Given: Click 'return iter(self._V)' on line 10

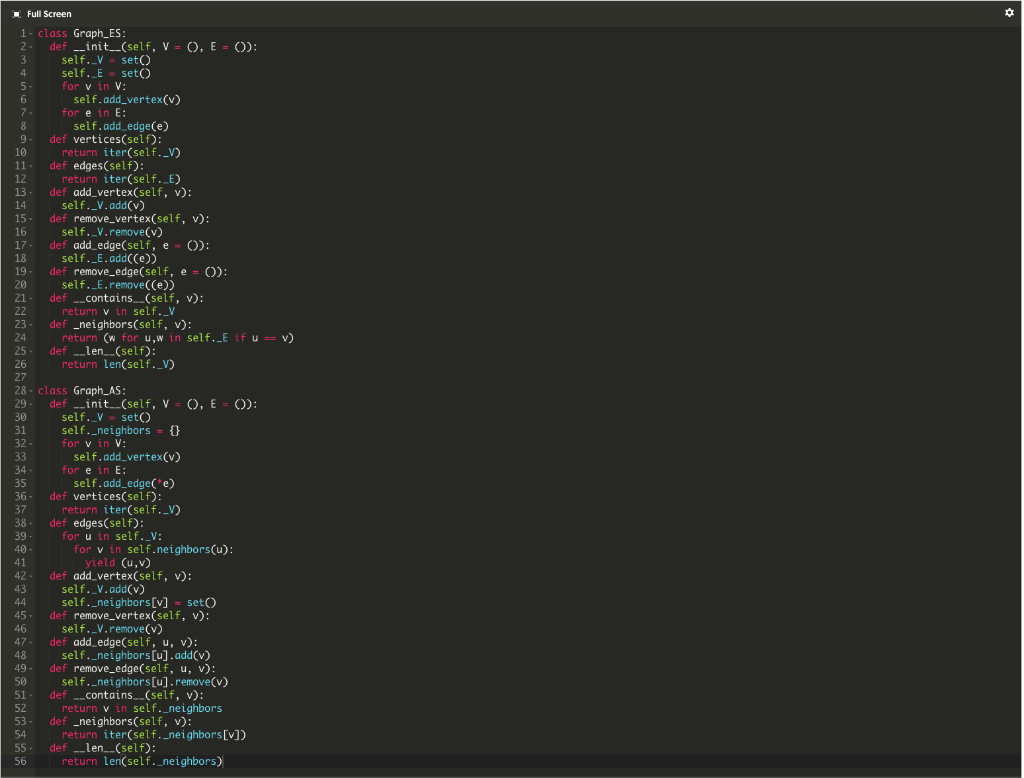Looking at the screenshot, I should pyautogui.click(x=121, y=153).
